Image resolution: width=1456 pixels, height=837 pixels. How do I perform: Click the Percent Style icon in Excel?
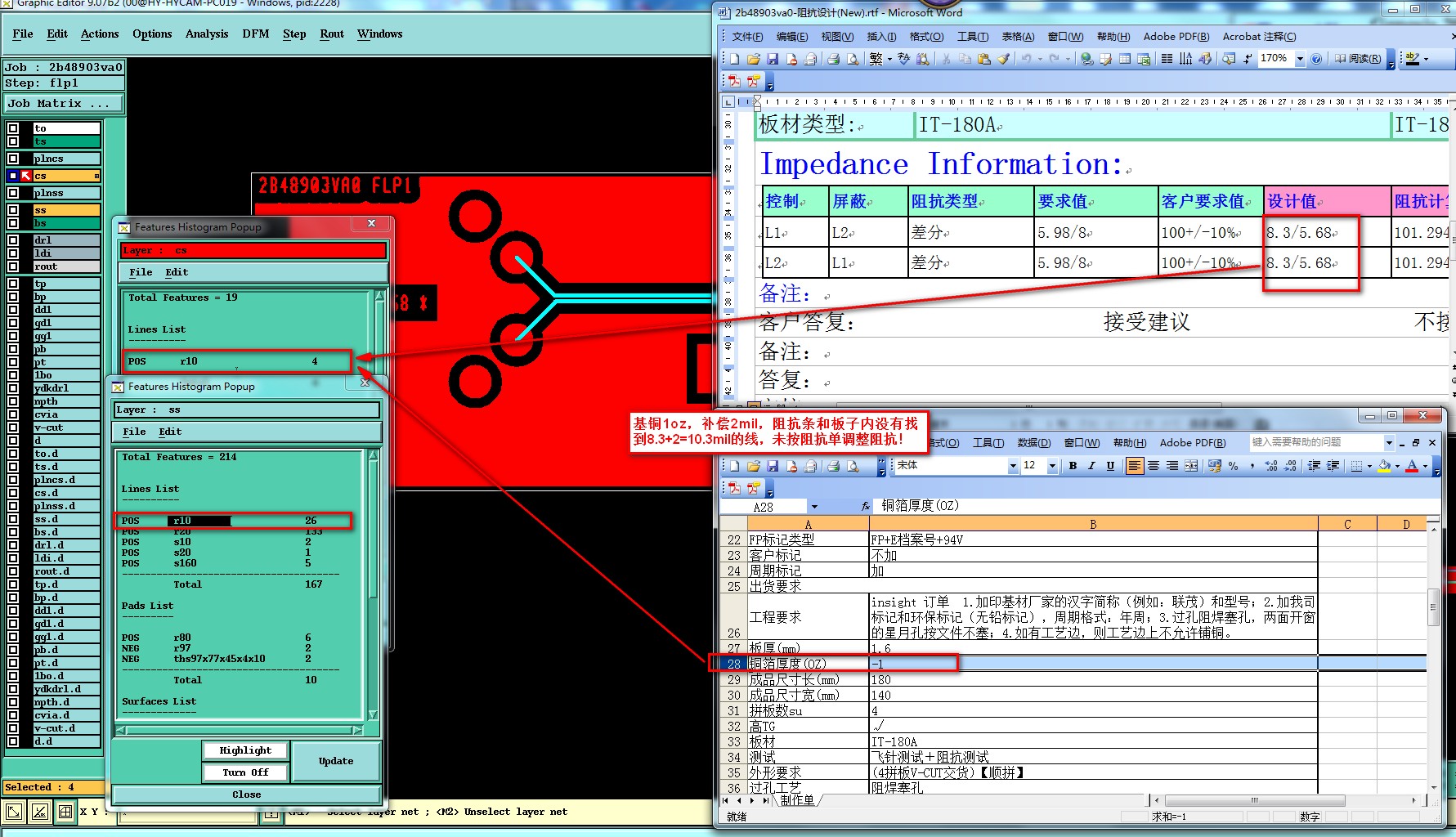tap(1234, 466)
